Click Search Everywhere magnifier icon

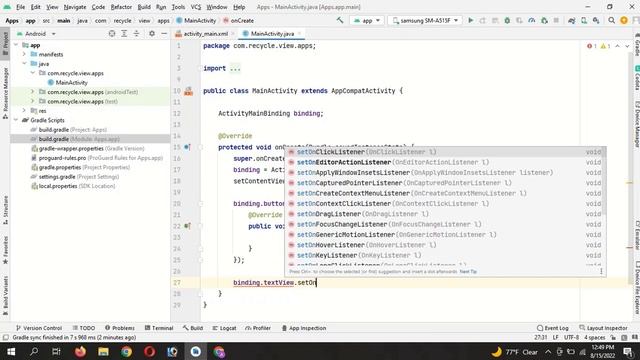click(x=611, y=20)
